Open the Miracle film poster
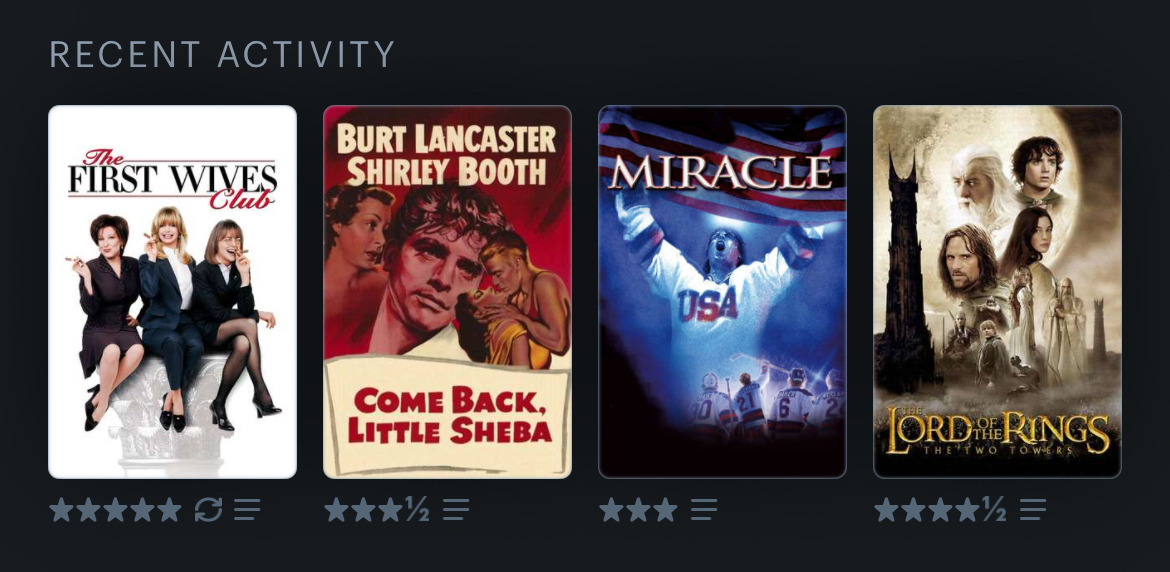 pyautogui.click(x=722, y=292)
